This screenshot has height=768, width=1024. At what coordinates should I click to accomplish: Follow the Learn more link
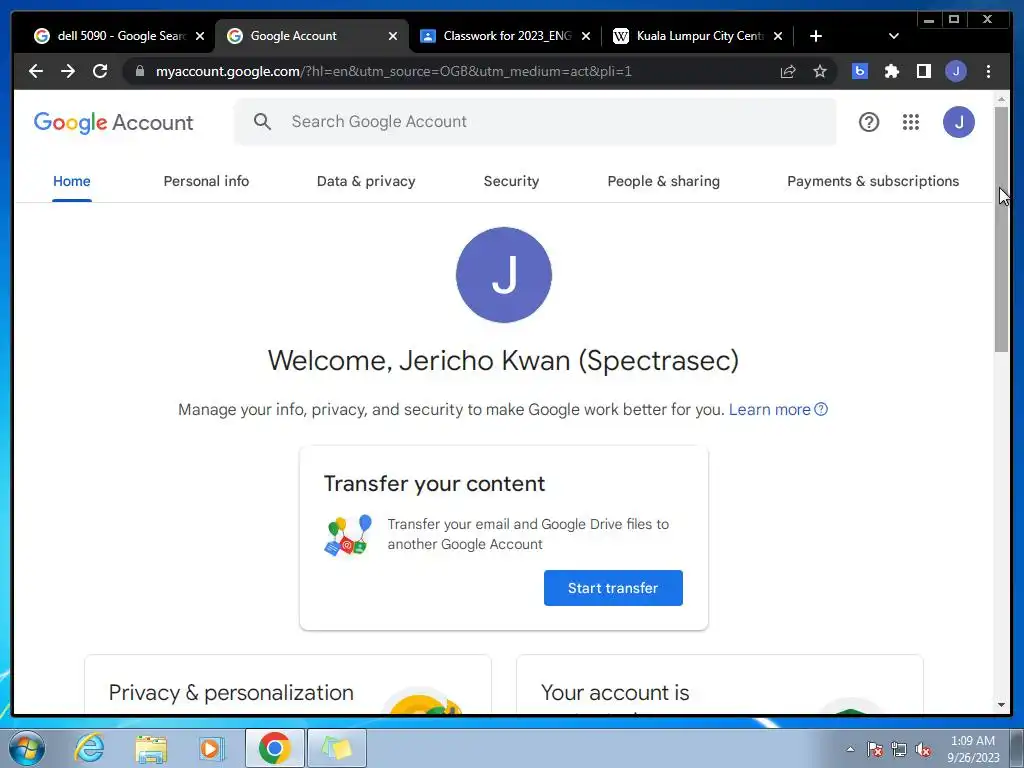778,409
